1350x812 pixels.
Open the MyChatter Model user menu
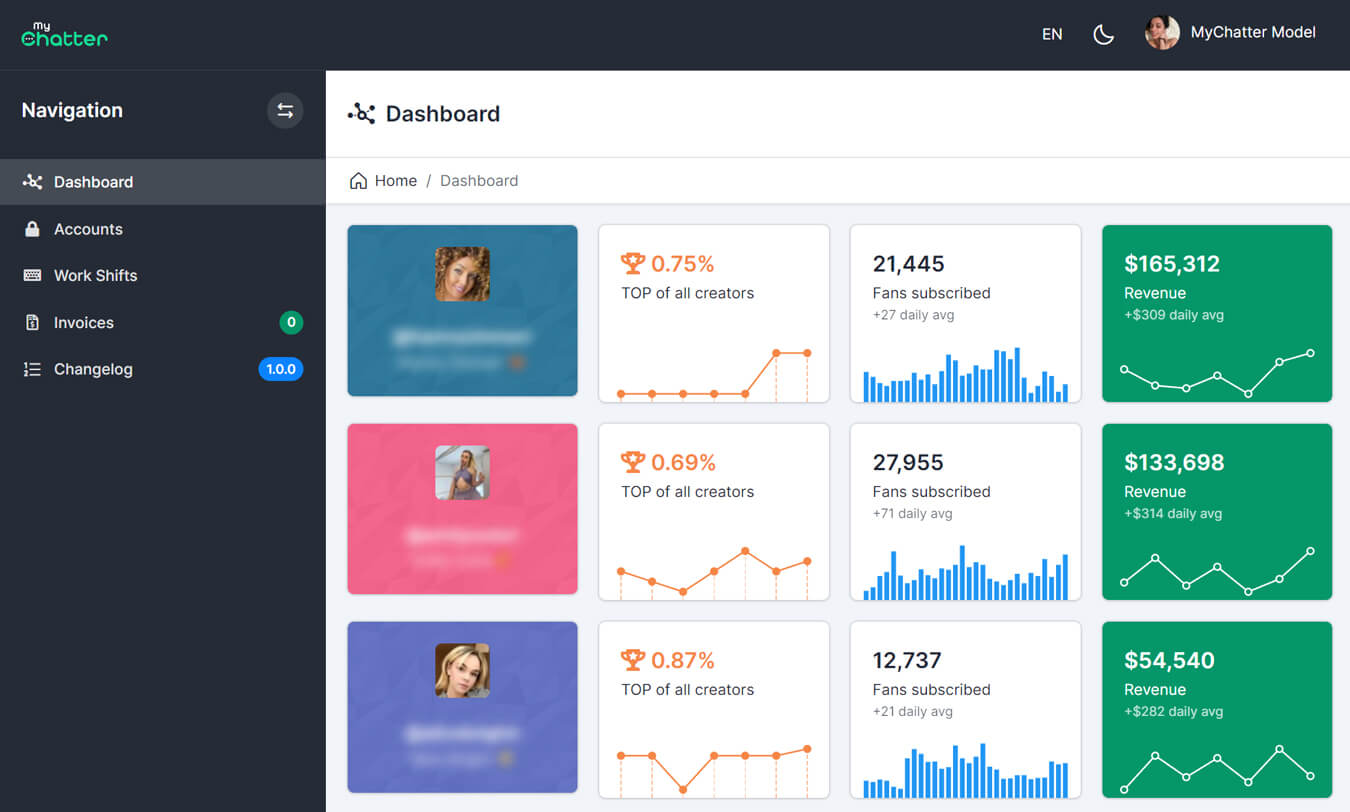1252,33
